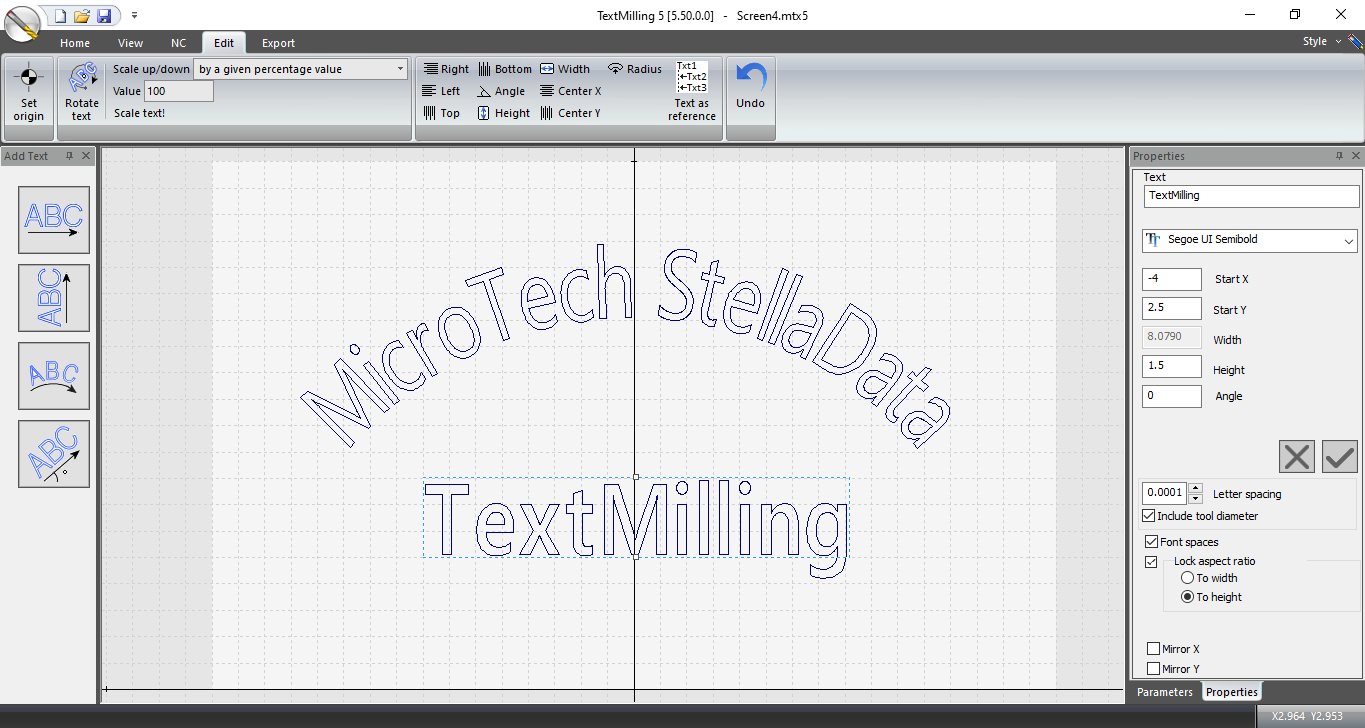
Task: Open the Scale up/down method dropdown
Action: pos(301,69)
